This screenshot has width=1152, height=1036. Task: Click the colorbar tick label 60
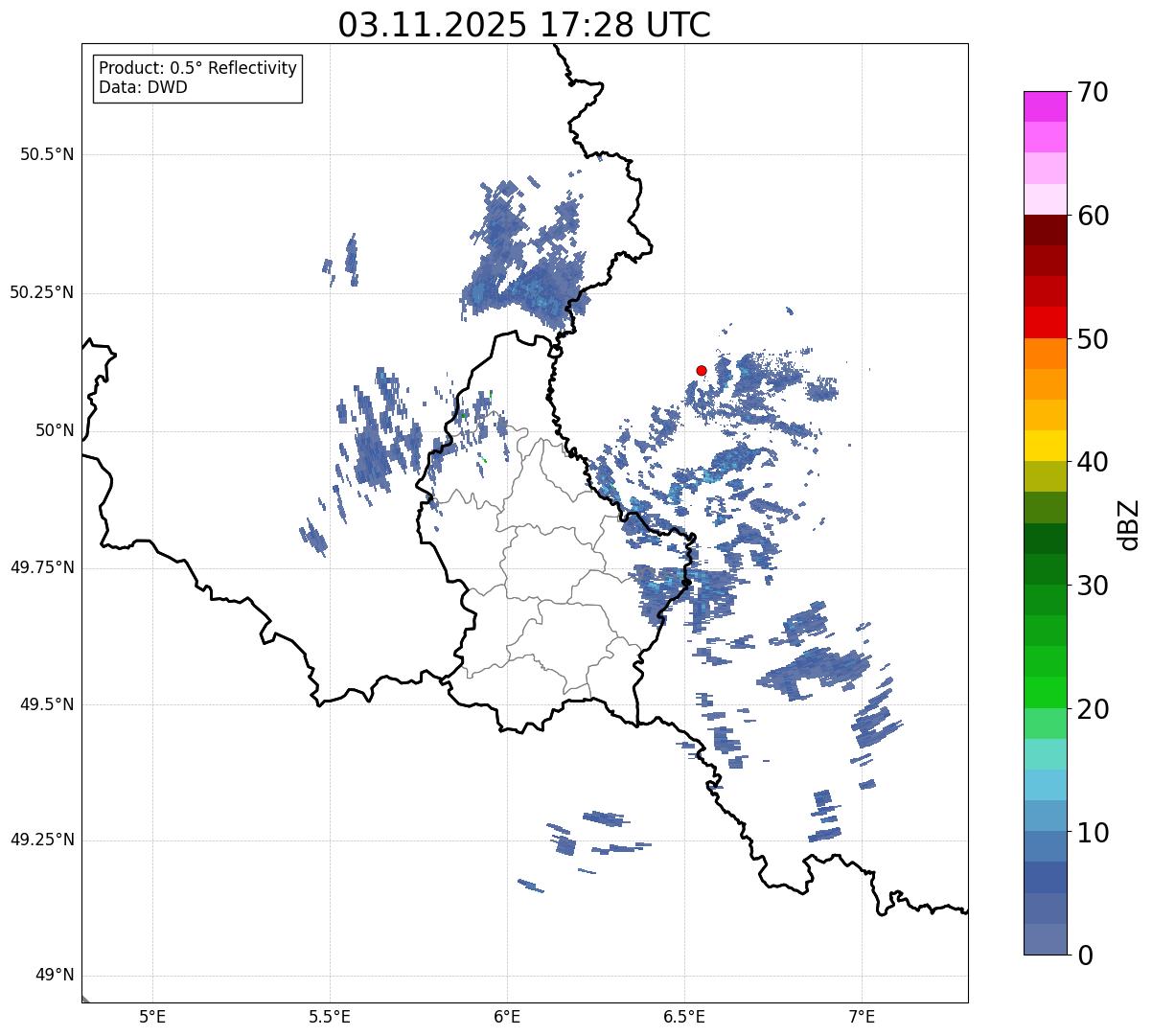1094,216
